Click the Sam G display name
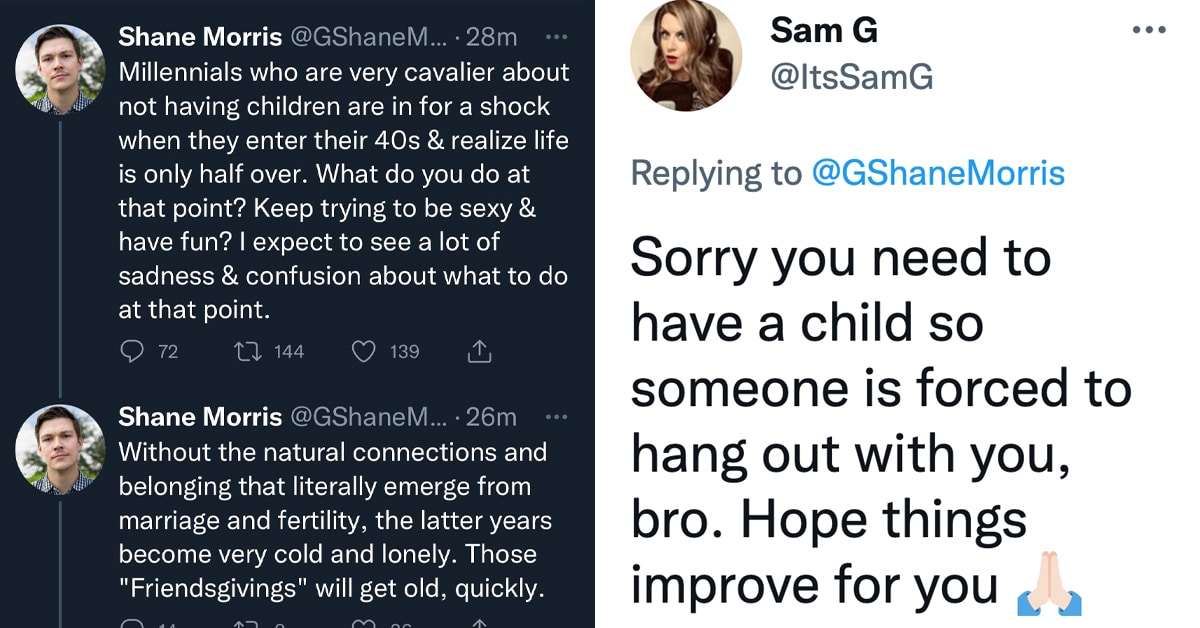 [823, 31]
